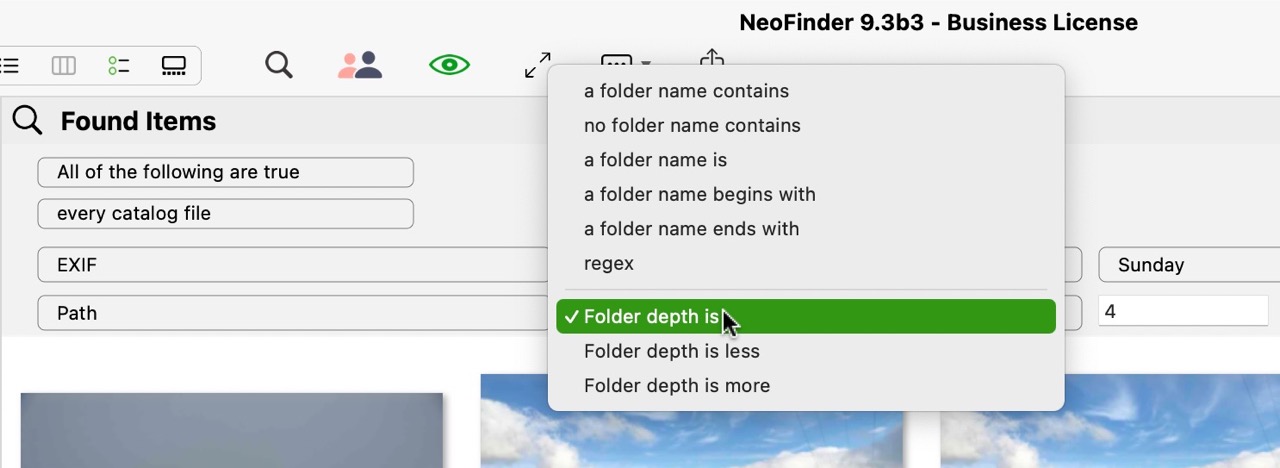1280x468 pixels.
Task: Choose 'Folder depth is less'
Action: tap(806, 351)
